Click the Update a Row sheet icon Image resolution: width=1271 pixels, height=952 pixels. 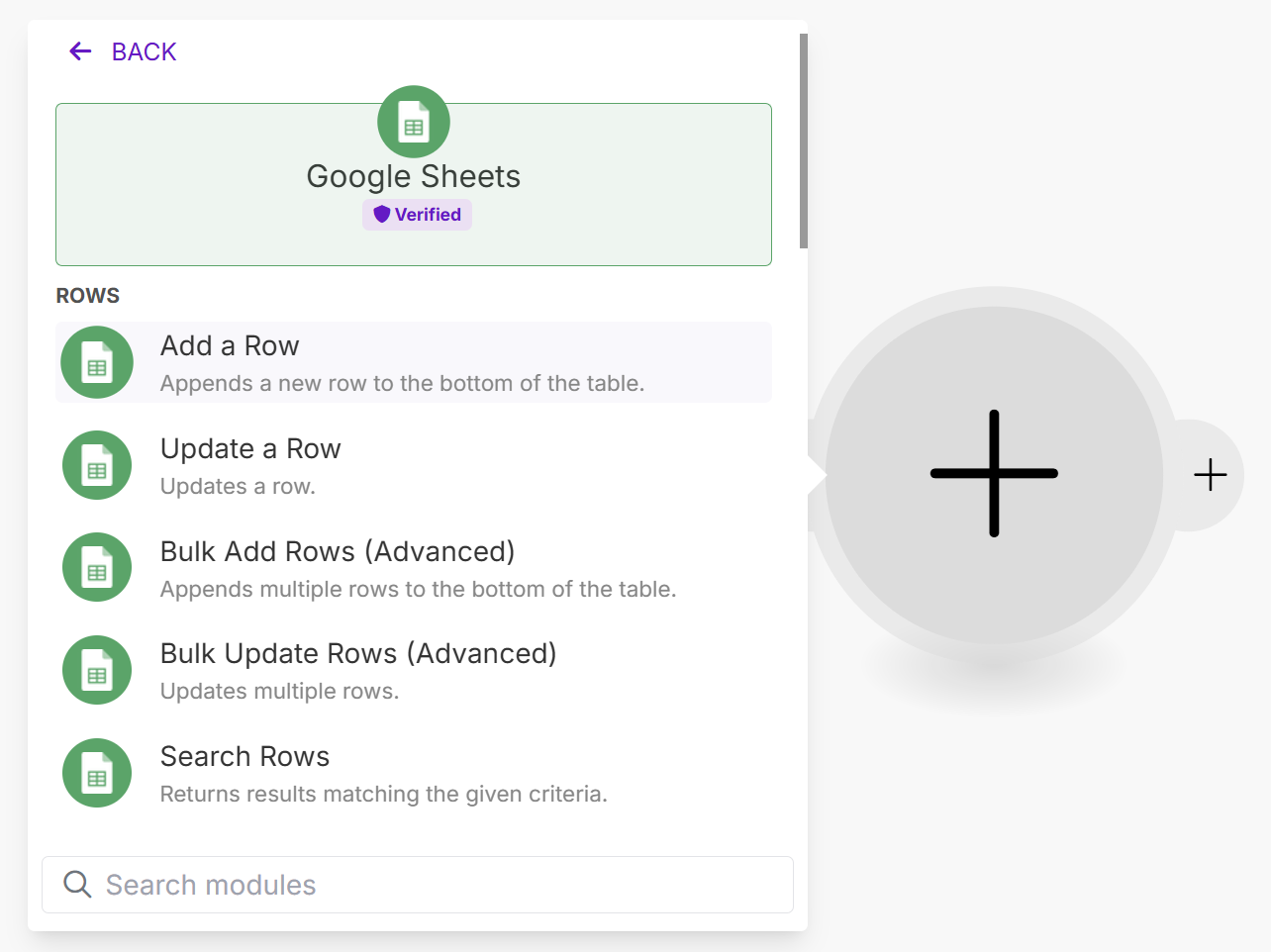97,465
